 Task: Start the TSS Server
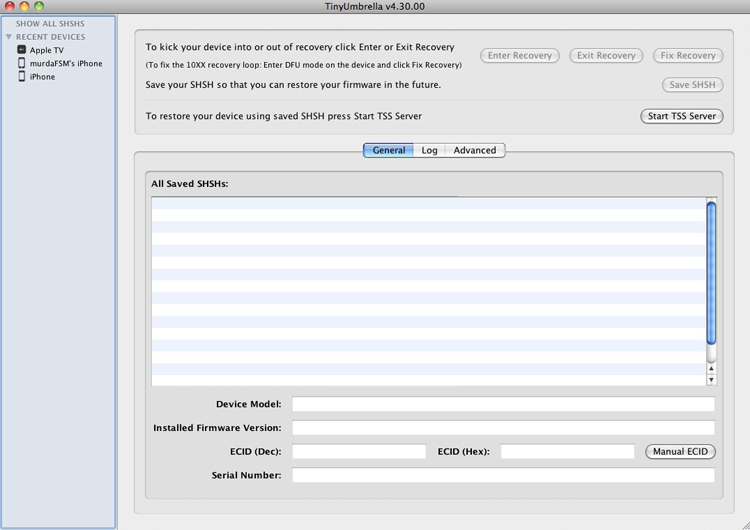point(682,116)
